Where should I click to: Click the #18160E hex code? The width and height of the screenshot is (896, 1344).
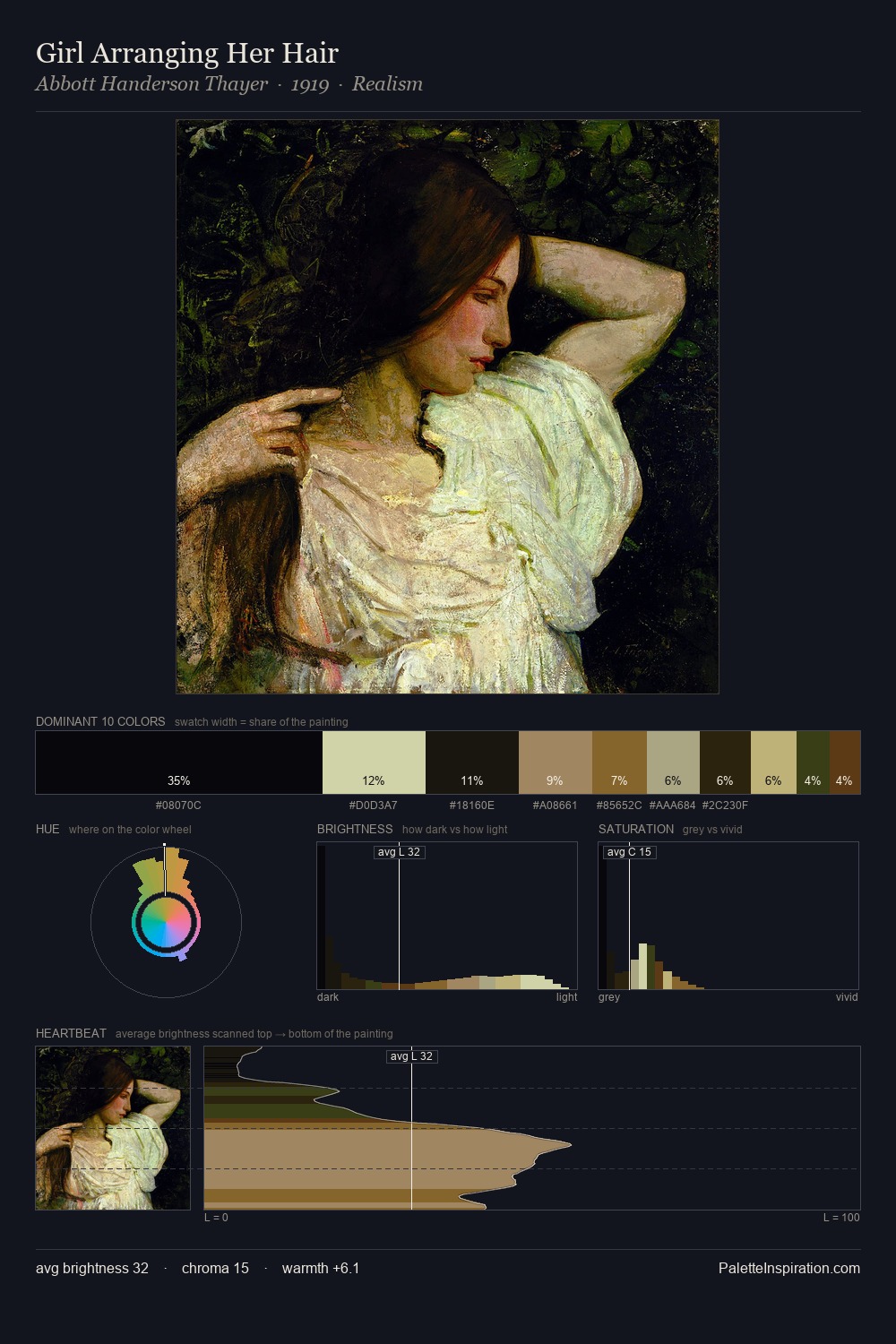472,806
